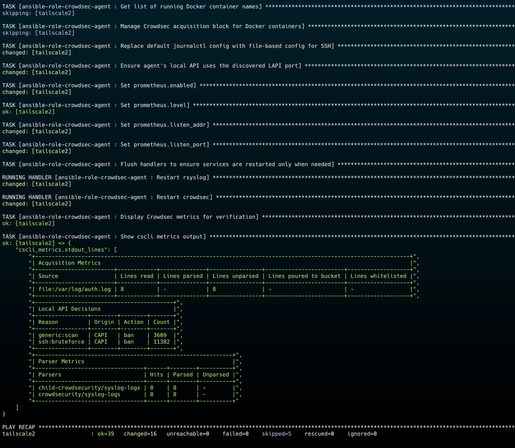Click the count value '11382'
Viewport: 515px width, 448px height.
(x=161, y=342)
